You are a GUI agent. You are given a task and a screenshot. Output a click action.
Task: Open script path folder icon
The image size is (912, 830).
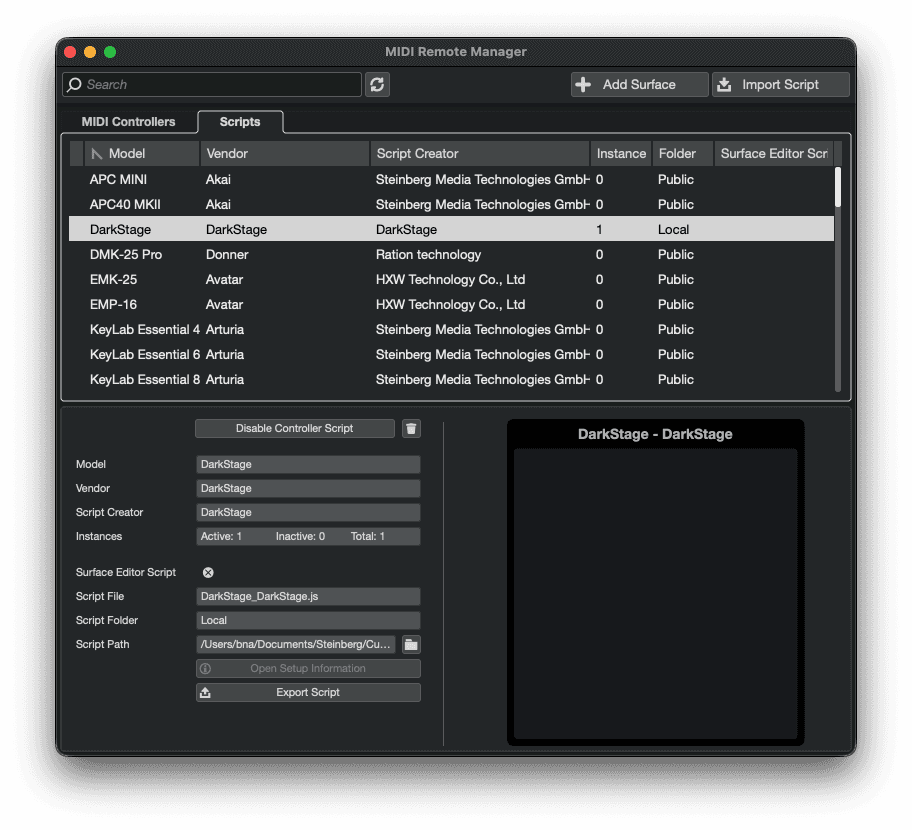411,644
